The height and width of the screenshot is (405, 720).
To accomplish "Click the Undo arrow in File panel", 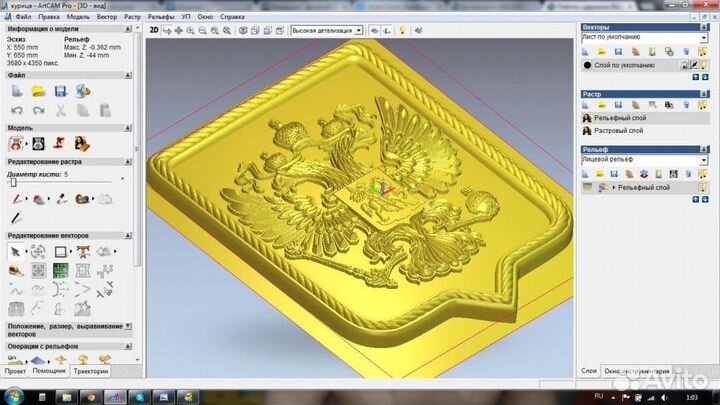I will pyautogui.click(x=17, y=111).
